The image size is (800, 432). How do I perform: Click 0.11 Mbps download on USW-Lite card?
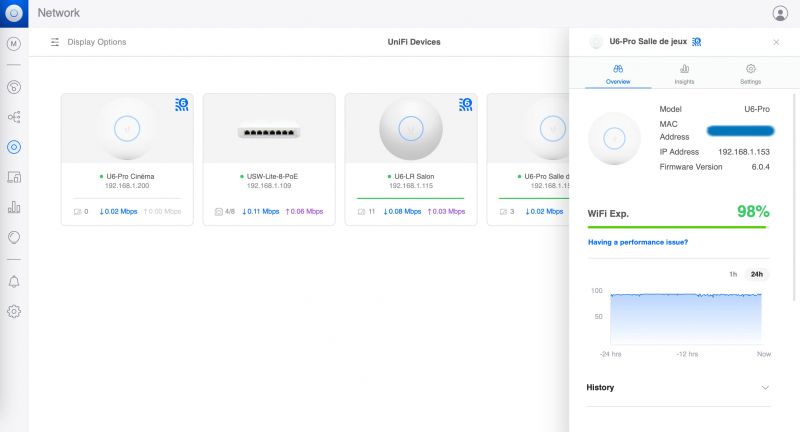(x=261, y=211)
